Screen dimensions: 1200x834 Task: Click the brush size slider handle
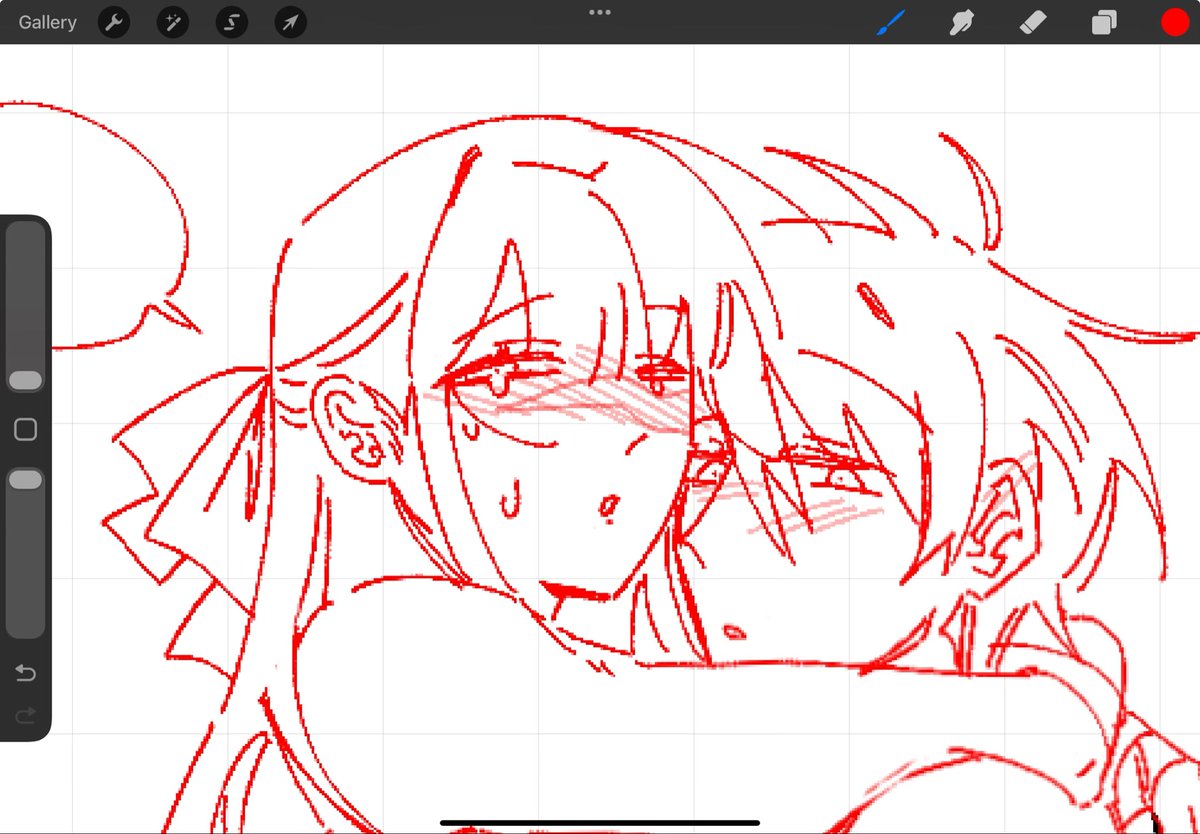[25, 380]
